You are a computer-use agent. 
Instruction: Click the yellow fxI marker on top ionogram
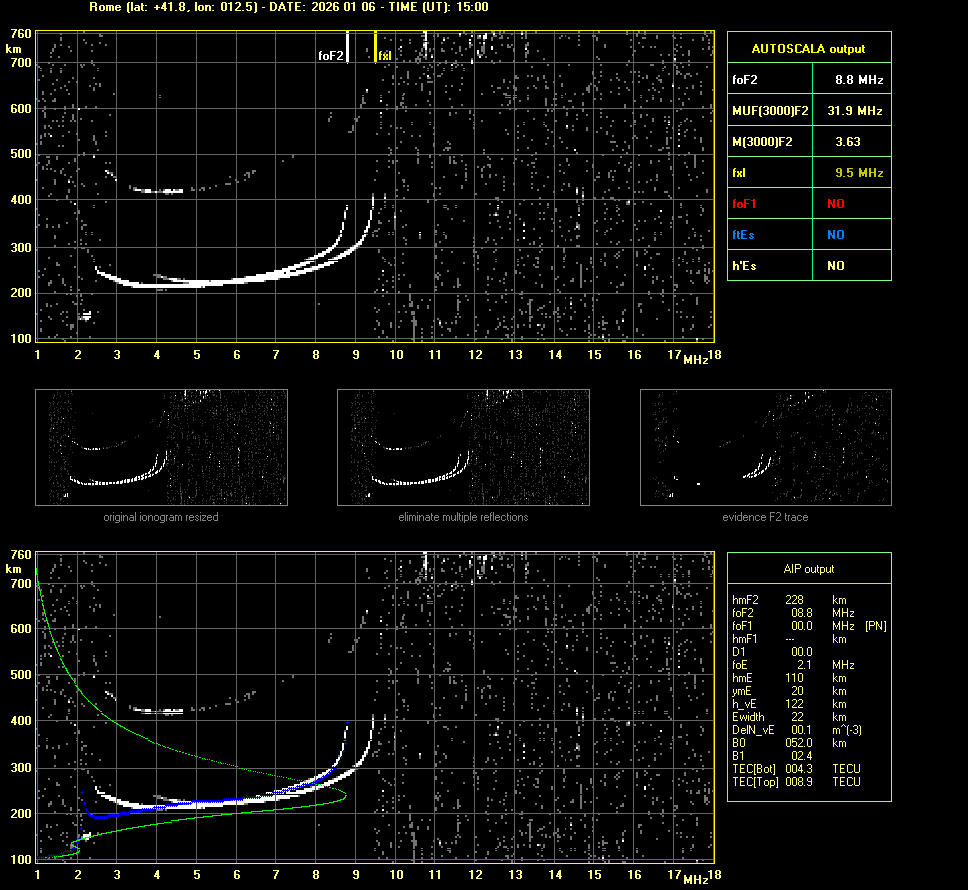tap(376, 47)
